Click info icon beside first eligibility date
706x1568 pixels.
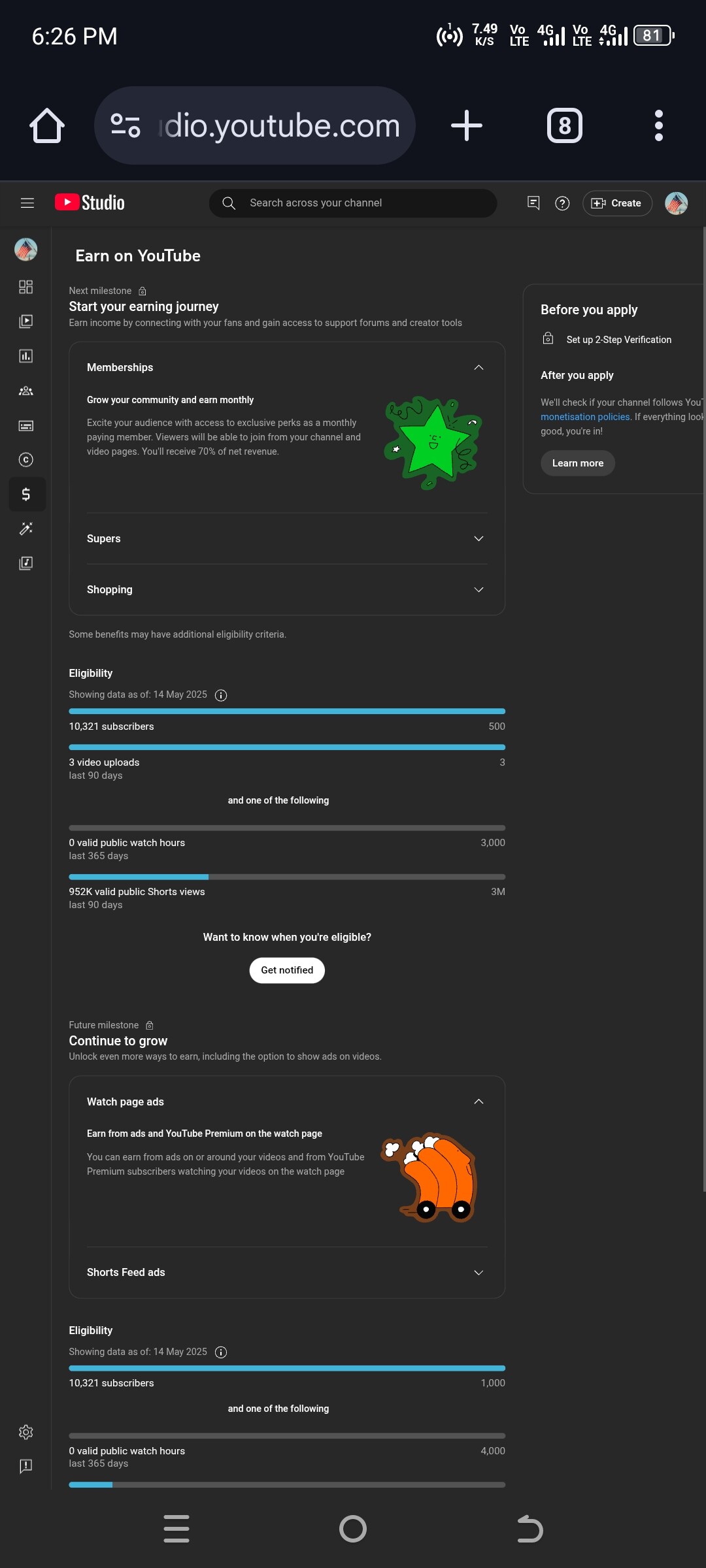[221, 695]
